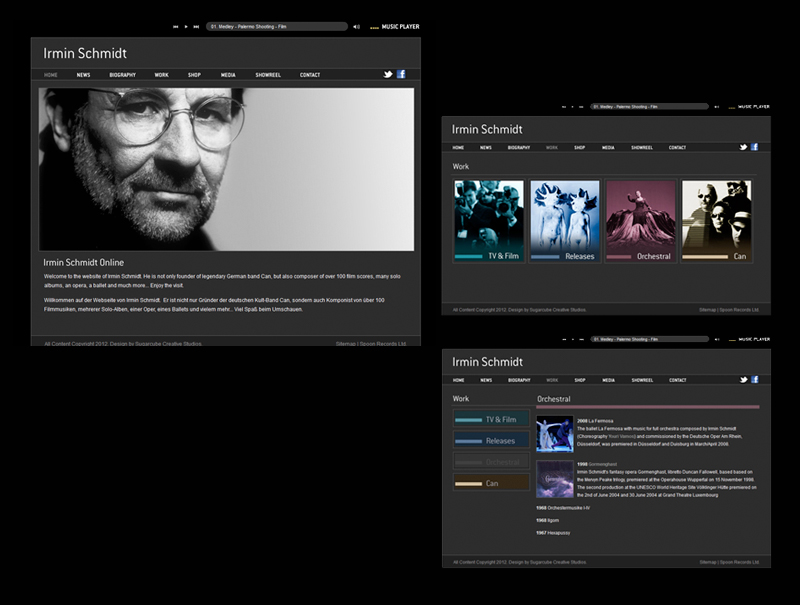Select SHOWREEL in Orchestral page navigation

[642, 381]
